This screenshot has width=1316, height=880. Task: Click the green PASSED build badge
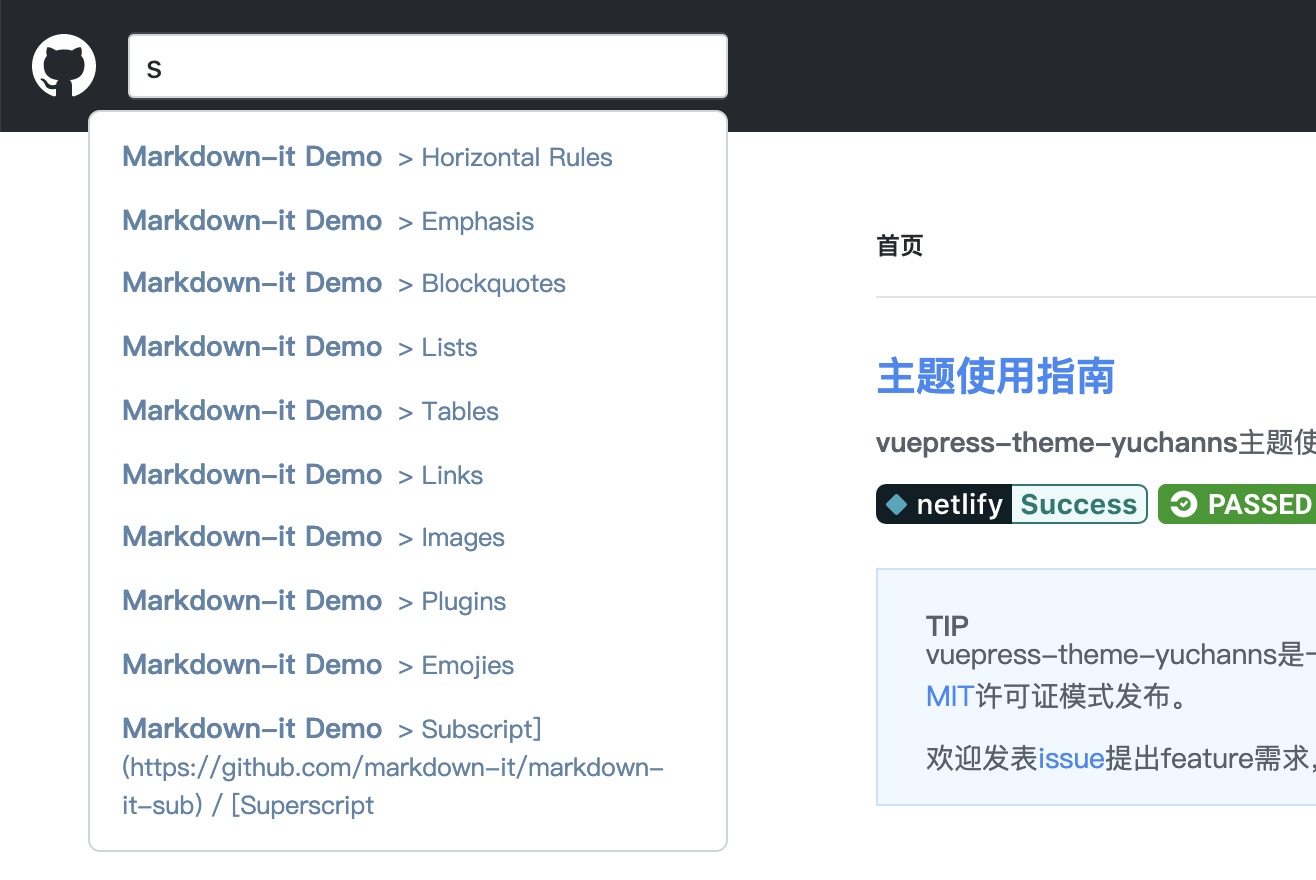[1237, 504]
